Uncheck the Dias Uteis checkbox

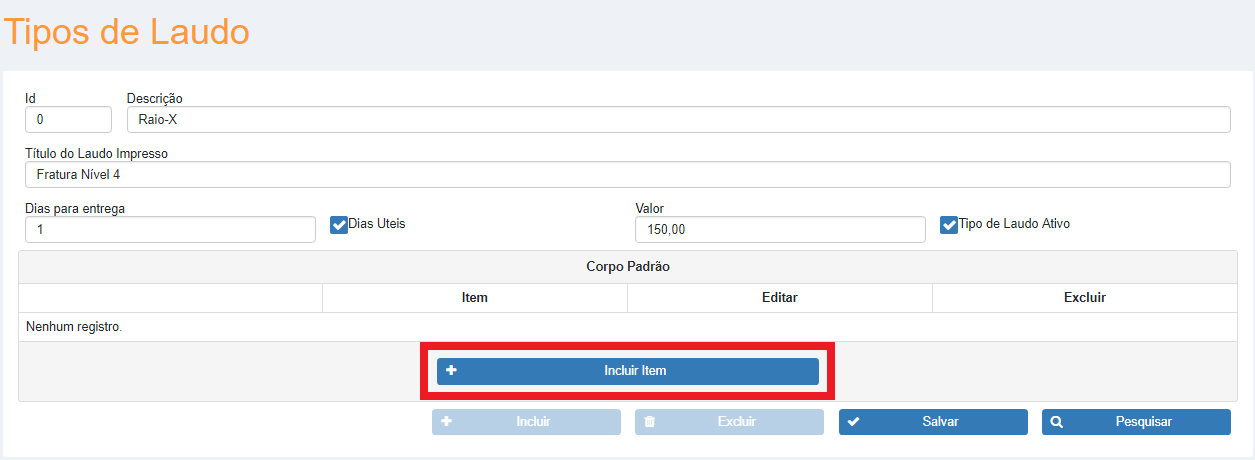(x=338, y=225)
